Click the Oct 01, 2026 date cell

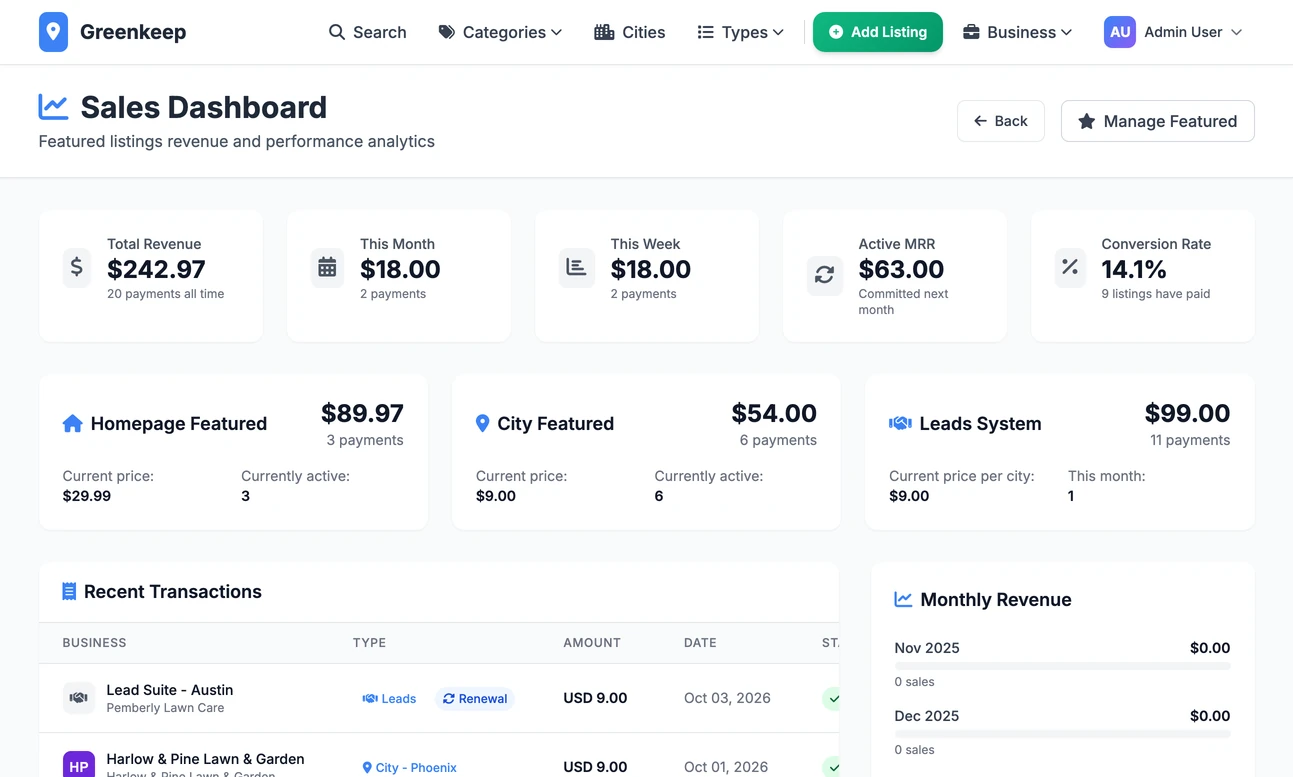point(726,767)
